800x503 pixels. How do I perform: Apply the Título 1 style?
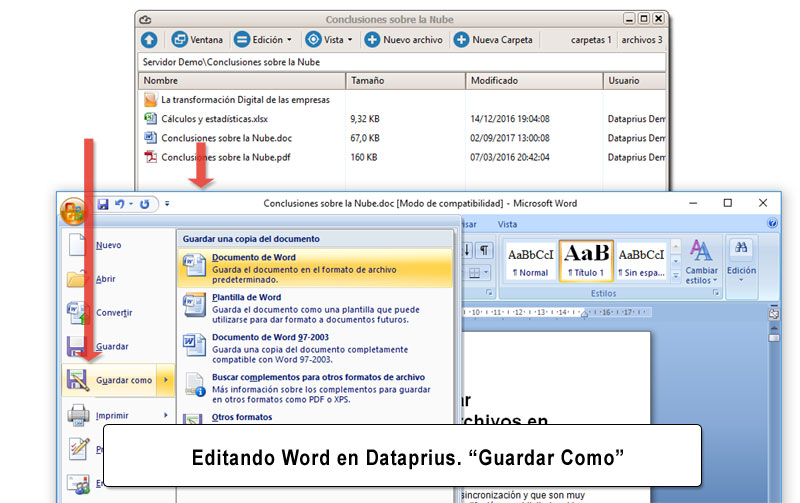586,261
